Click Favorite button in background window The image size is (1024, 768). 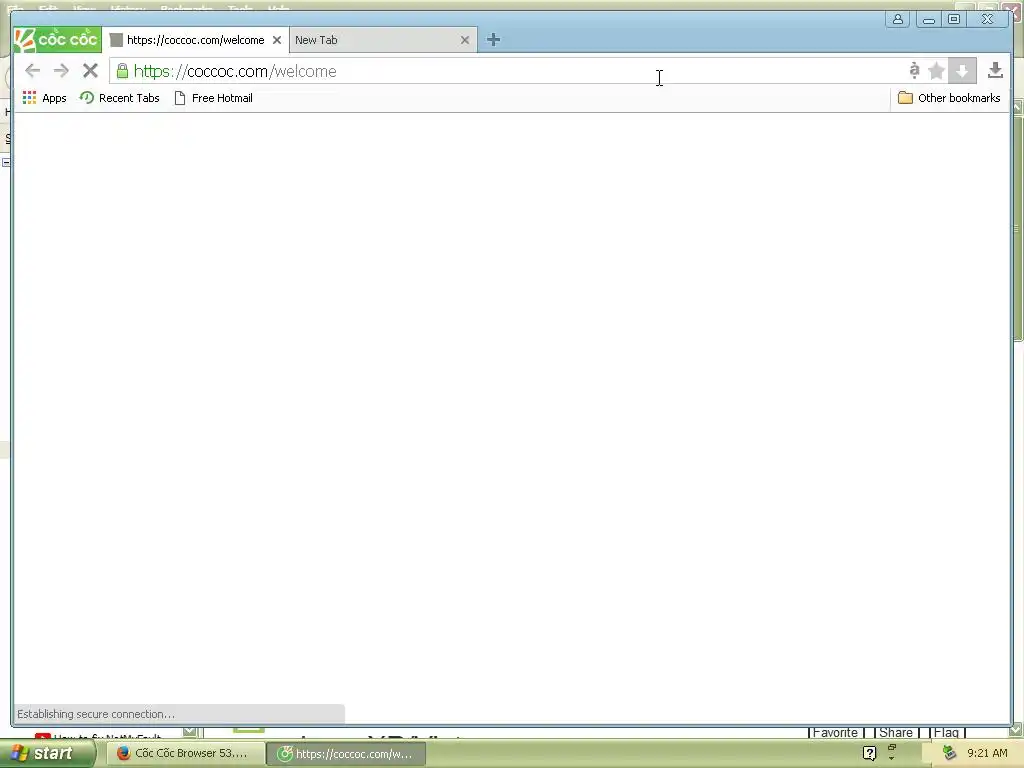tap(835, 733)
